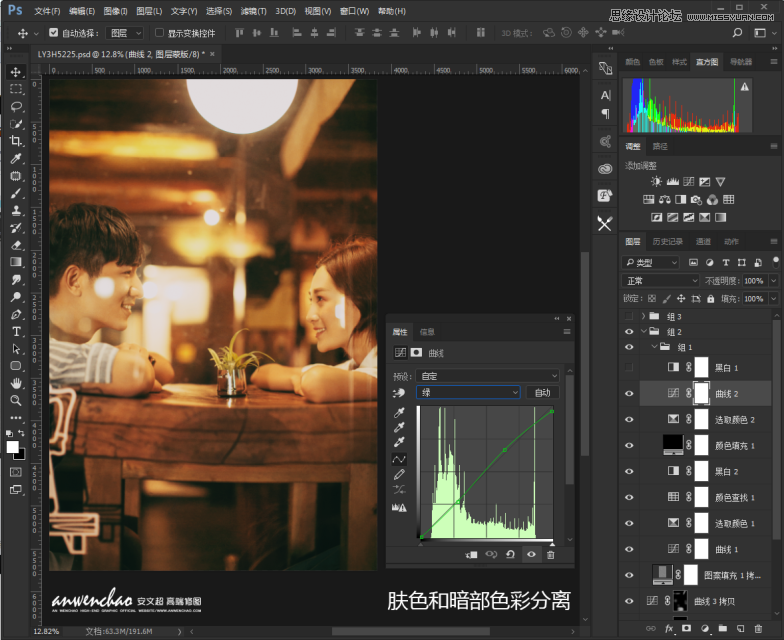Click the 颜色填充 1 black color thumbnail

[672, 444]
